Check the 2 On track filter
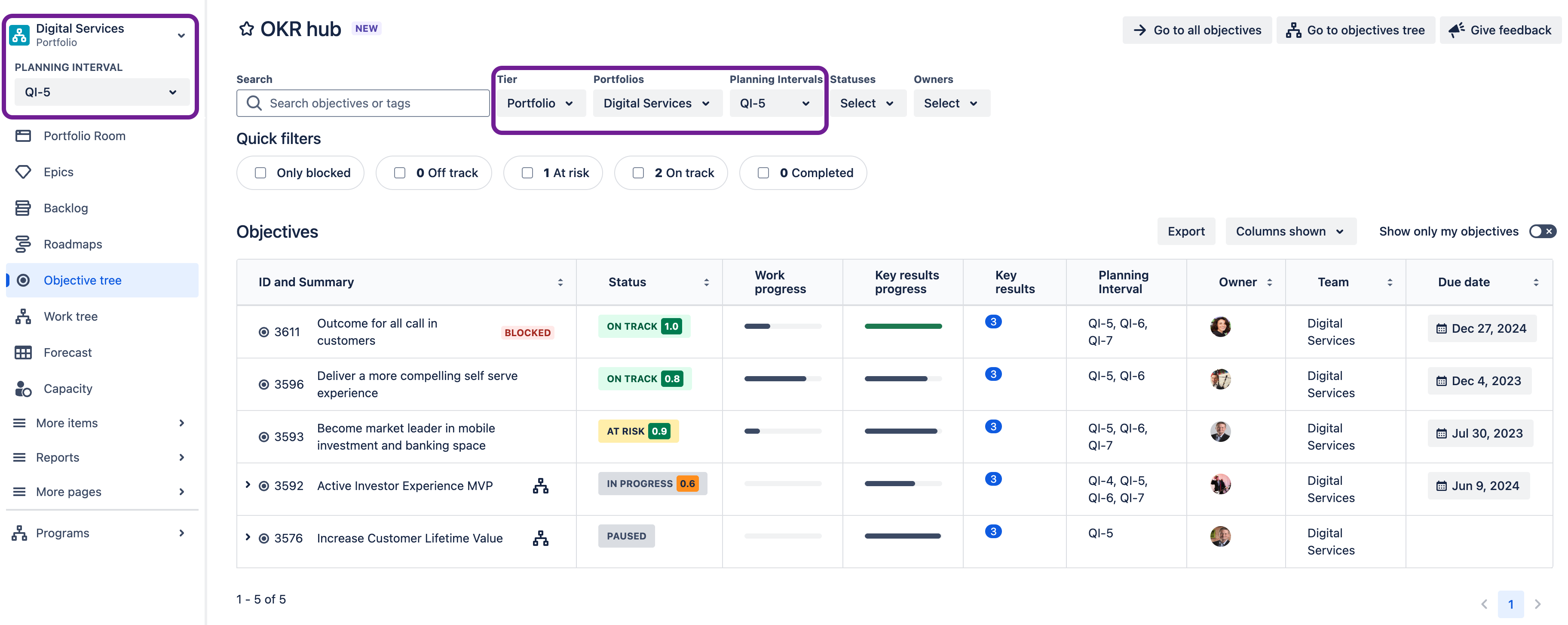Screen dimensions: 1568x625 click(x=639, y=173)
